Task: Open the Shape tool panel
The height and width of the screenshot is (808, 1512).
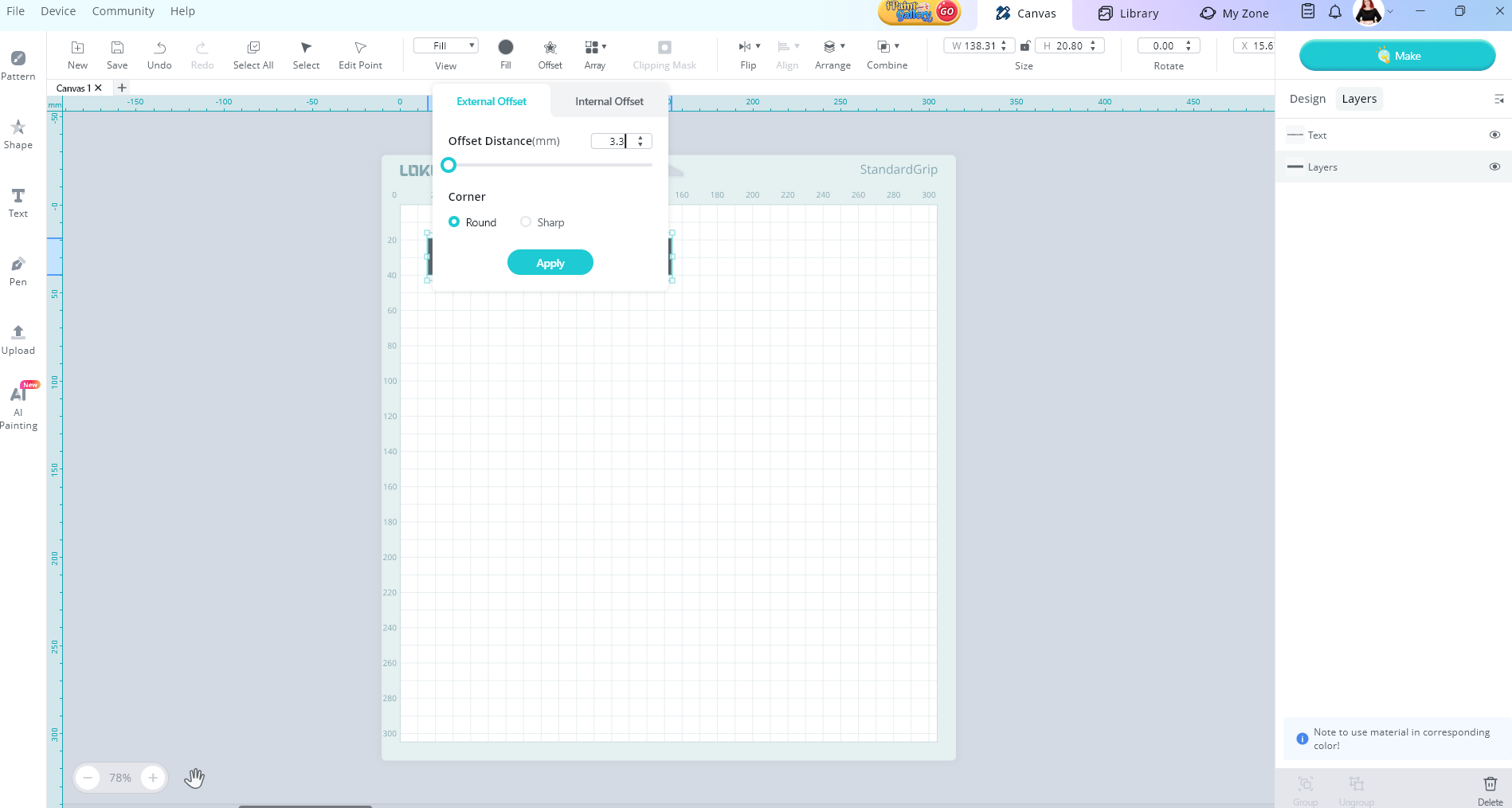Action: [x=18, y=134]
